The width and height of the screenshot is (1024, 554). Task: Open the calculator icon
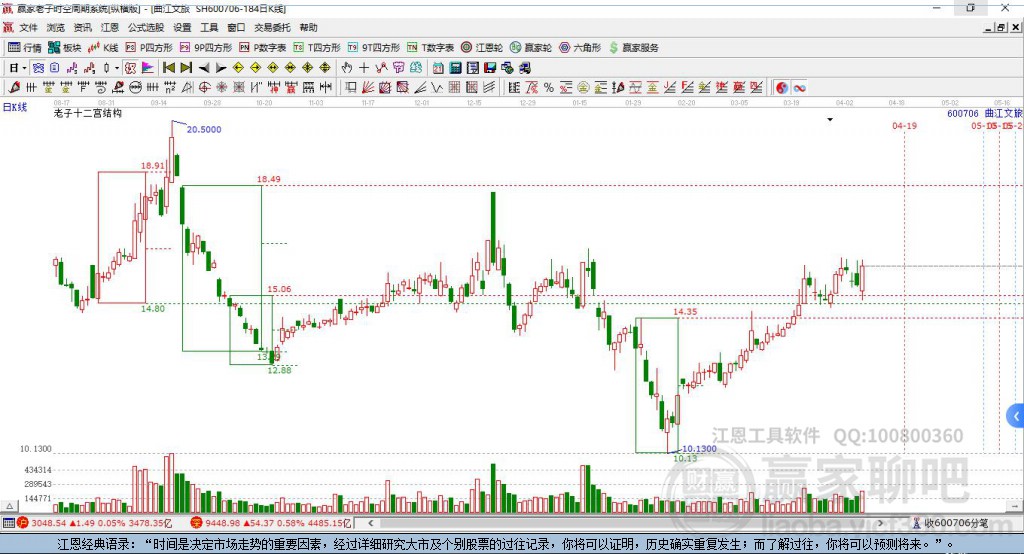coord(455,68)
